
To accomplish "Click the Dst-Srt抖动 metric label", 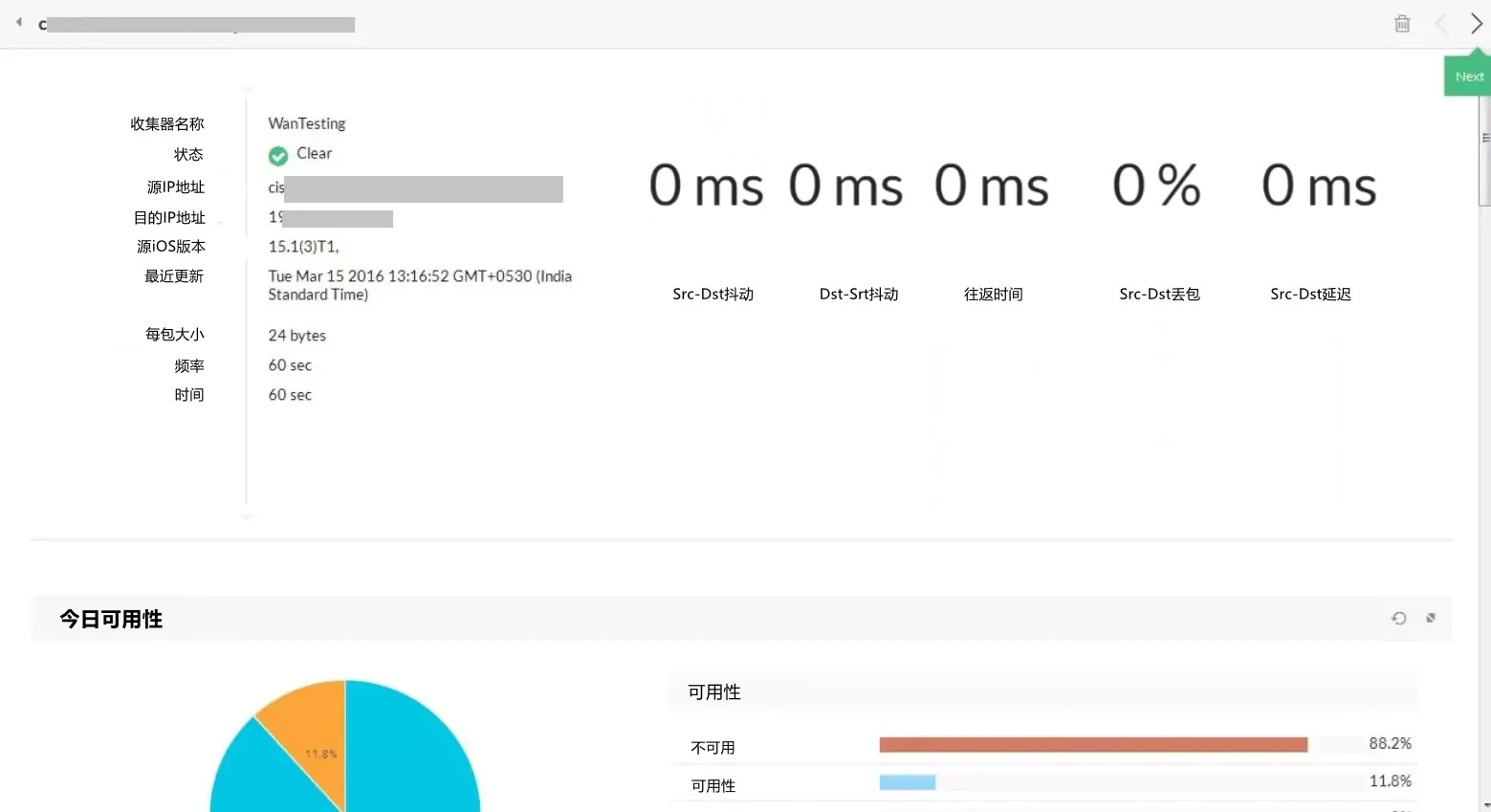I will point(859,295).
